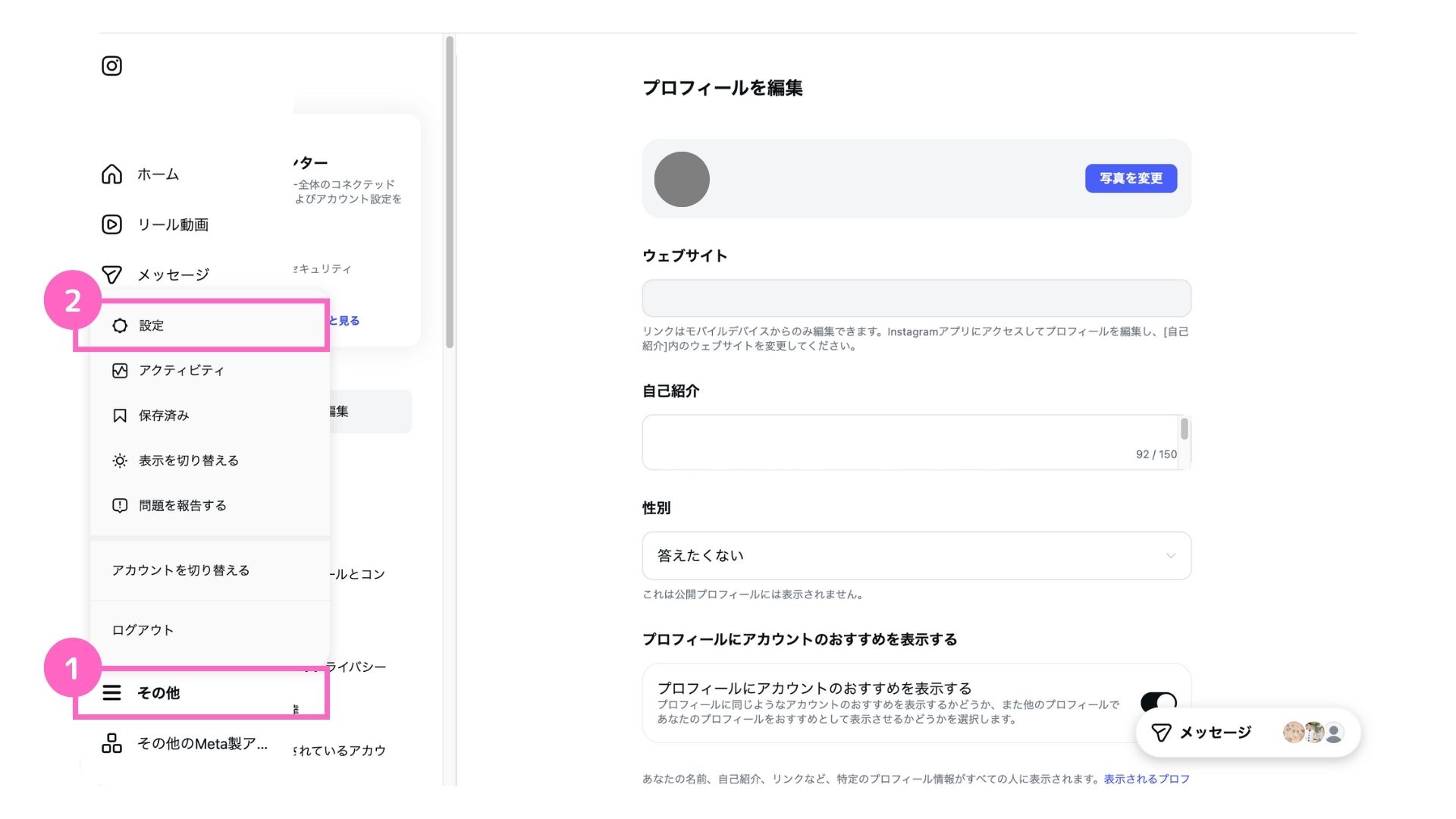Open the Activity icon in the menu

(120, 370)
